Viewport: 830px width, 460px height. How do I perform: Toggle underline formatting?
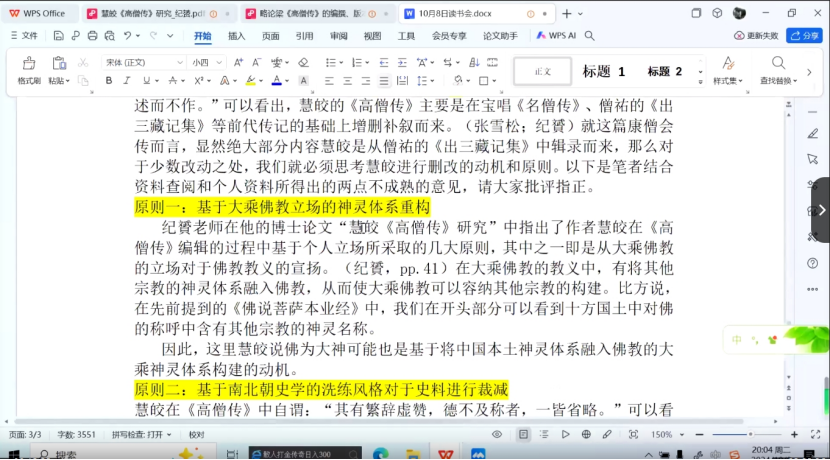click(146, 81)
